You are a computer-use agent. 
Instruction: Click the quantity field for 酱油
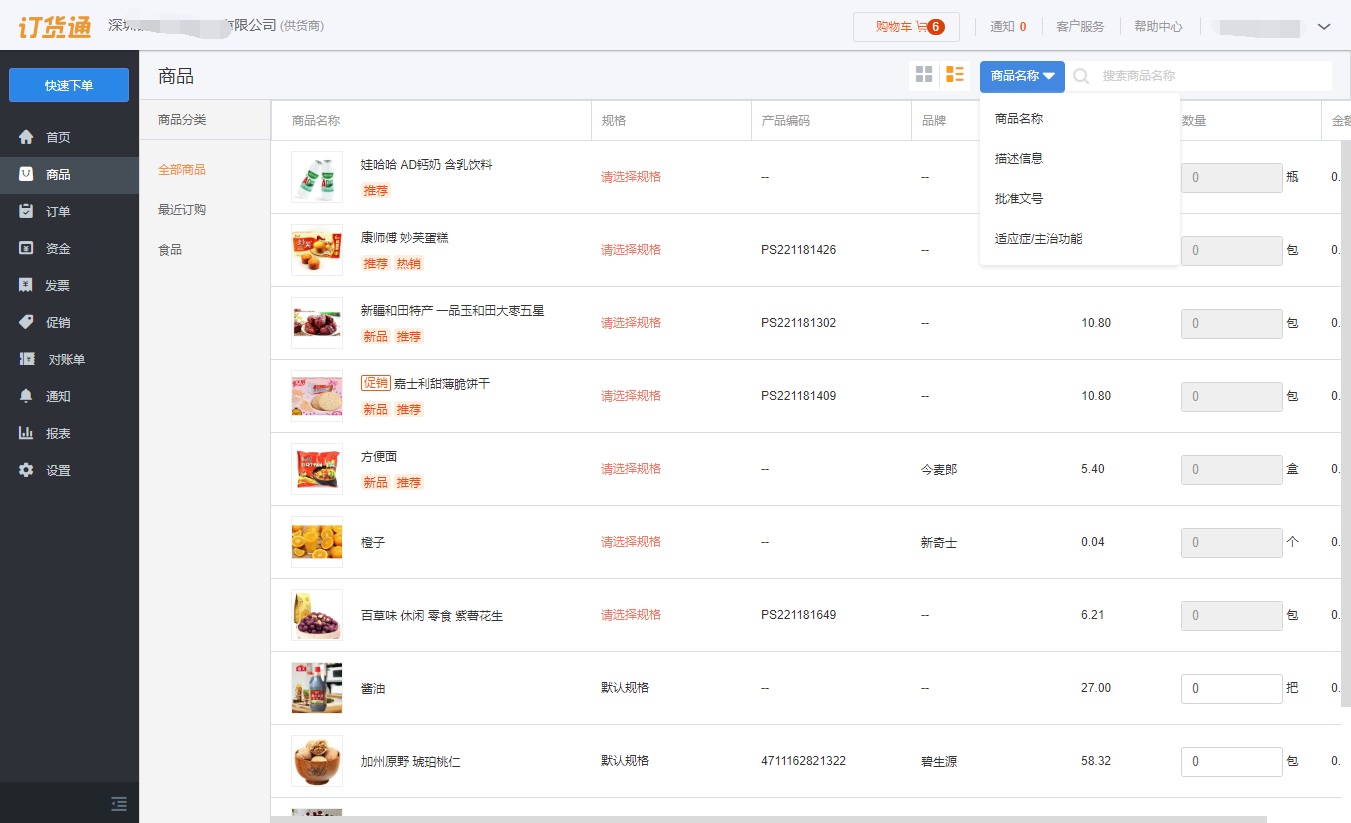(1232, 689)
